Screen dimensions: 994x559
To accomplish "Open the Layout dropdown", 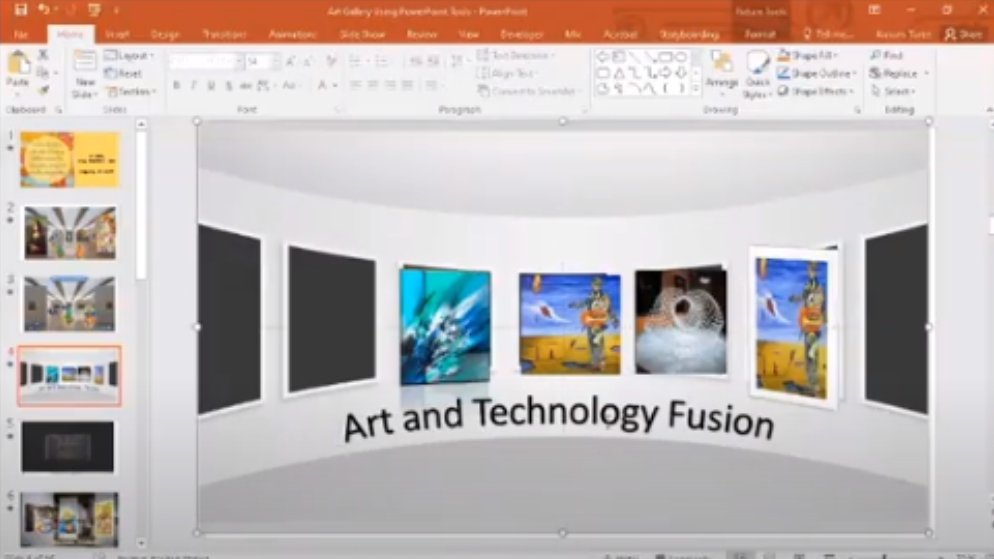I will click(129, 56).
